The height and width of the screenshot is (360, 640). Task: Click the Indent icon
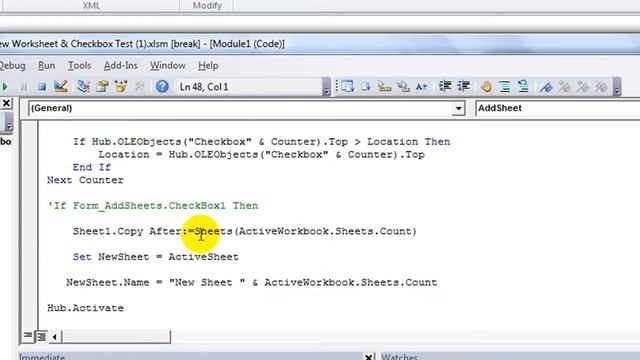tap(445, 87)
